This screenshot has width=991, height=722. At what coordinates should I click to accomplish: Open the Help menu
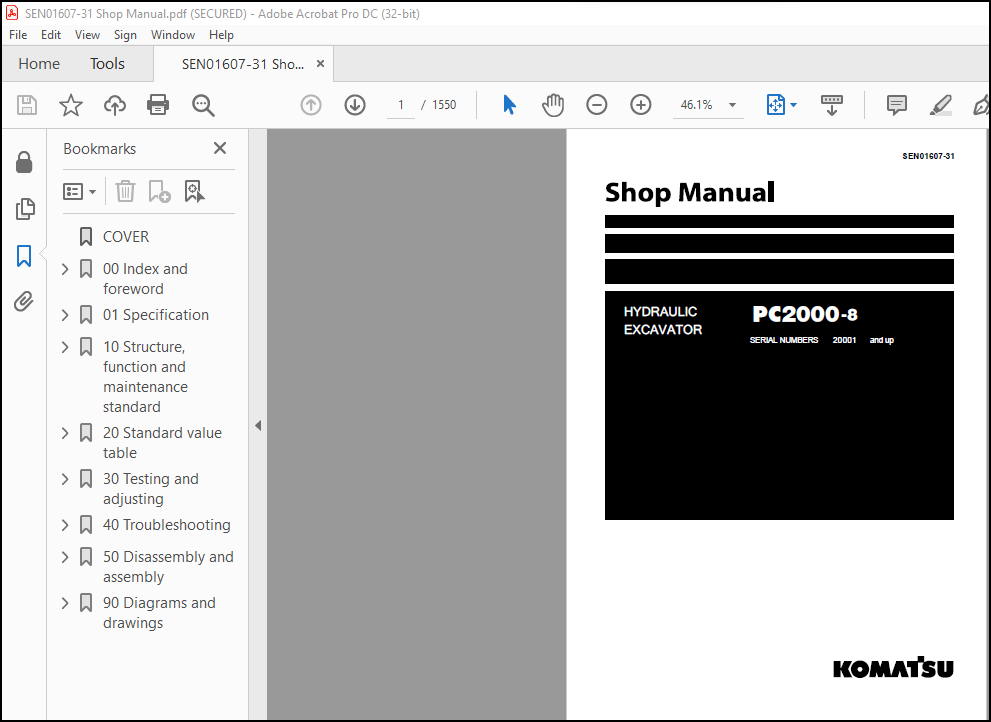[x=221, y=35]
